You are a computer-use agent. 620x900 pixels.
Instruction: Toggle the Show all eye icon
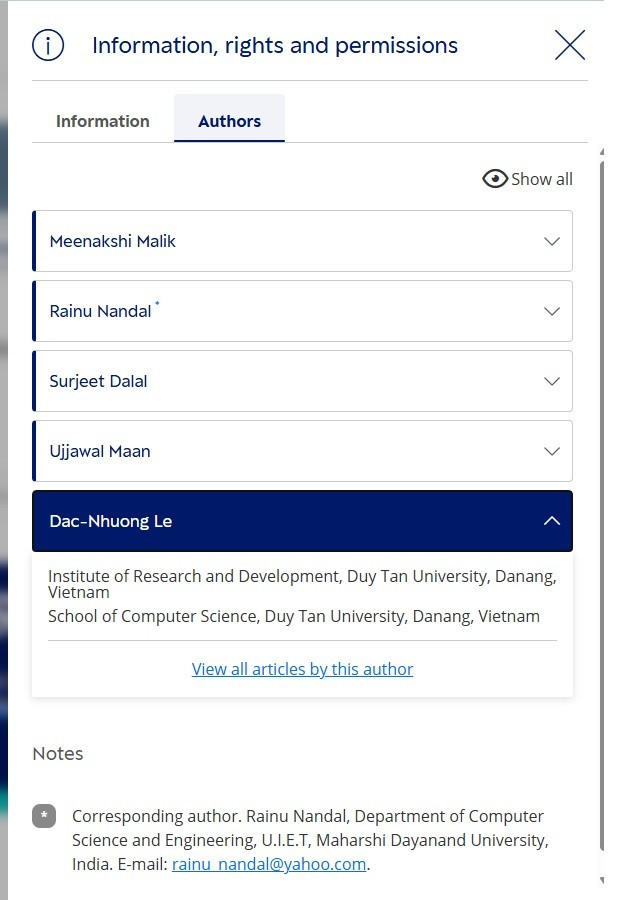(495, 179)
